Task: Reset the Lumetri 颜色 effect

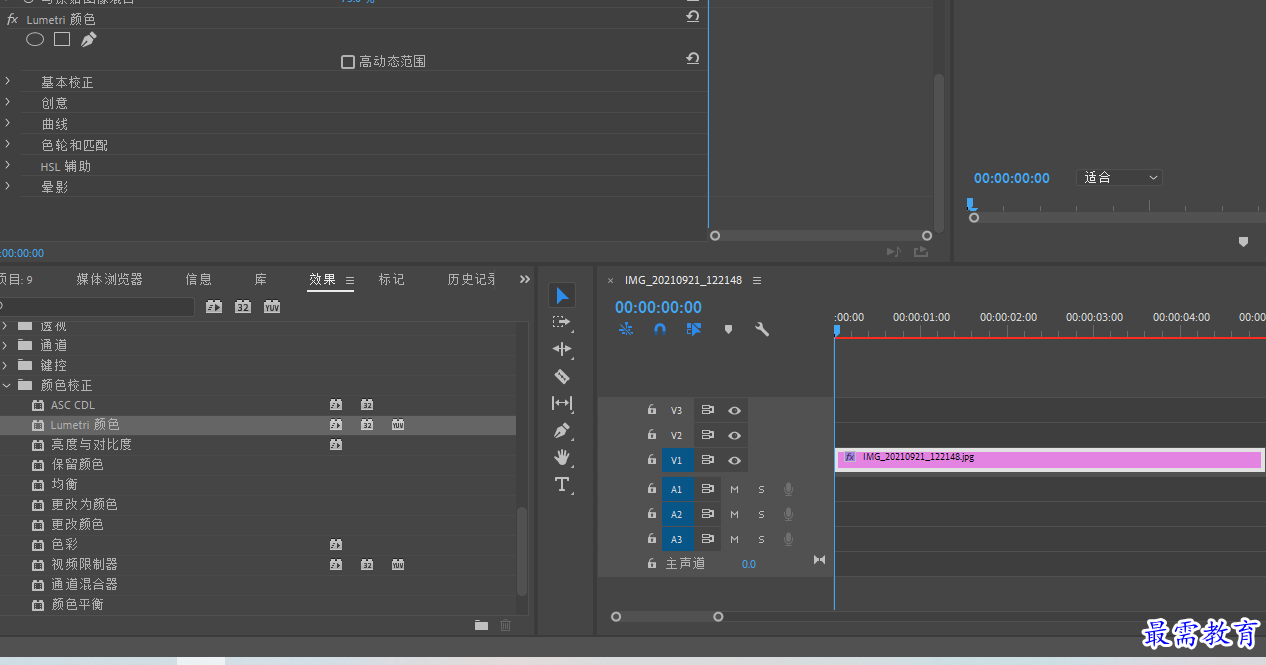Action: coord(692,17)
